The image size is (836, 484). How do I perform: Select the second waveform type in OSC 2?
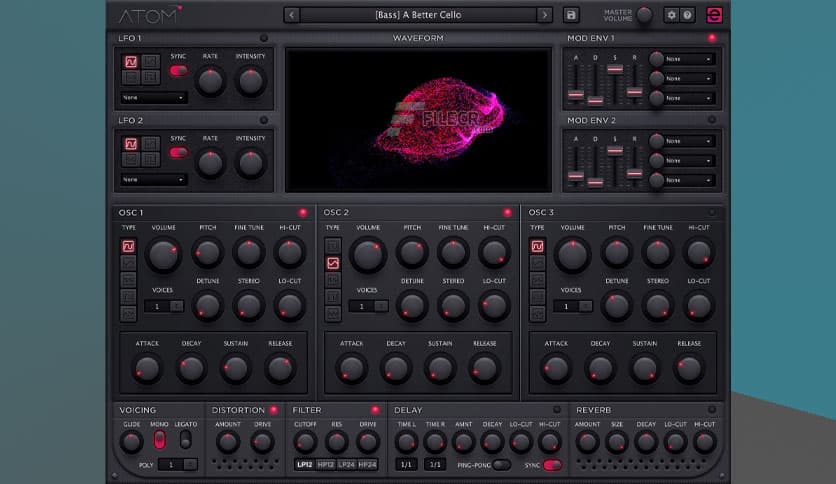click(333, 263)
